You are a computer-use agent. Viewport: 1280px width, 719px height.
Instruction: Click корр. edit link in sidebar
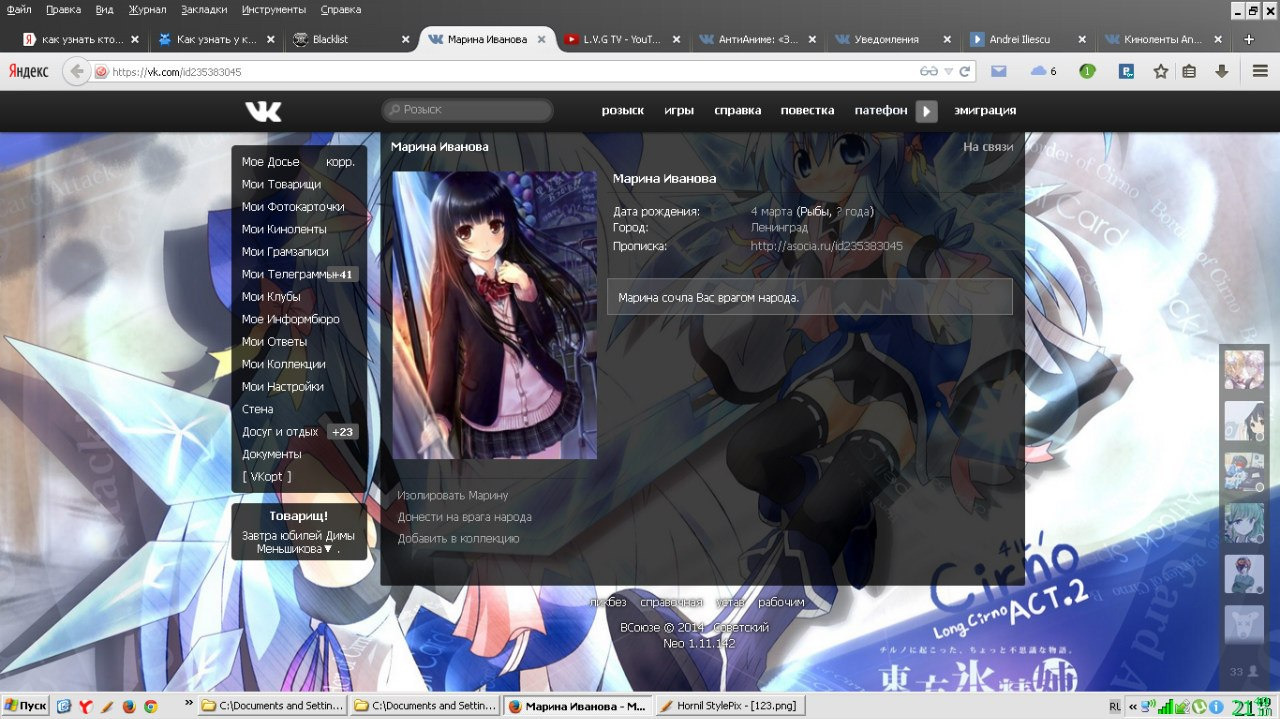pyautogui.click(x=340, y=162)
